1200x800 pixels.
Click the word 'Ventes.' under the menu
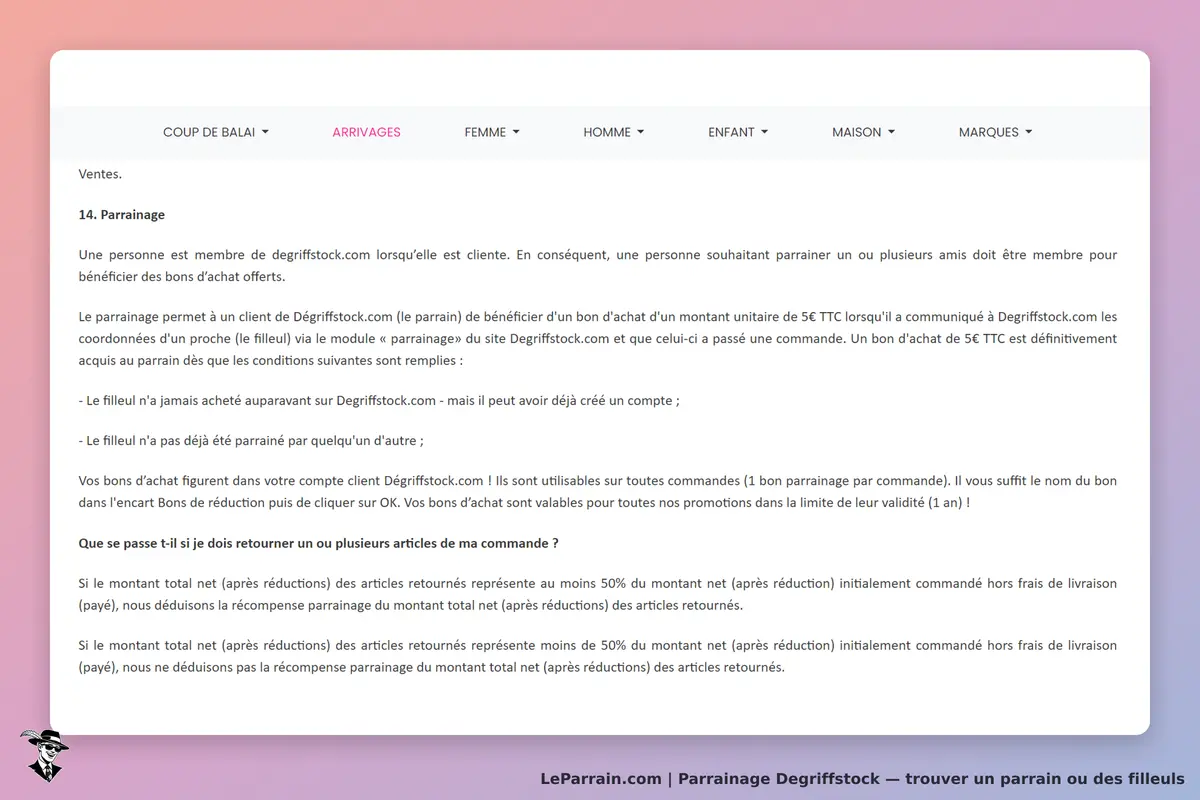[x=100, y=174]
